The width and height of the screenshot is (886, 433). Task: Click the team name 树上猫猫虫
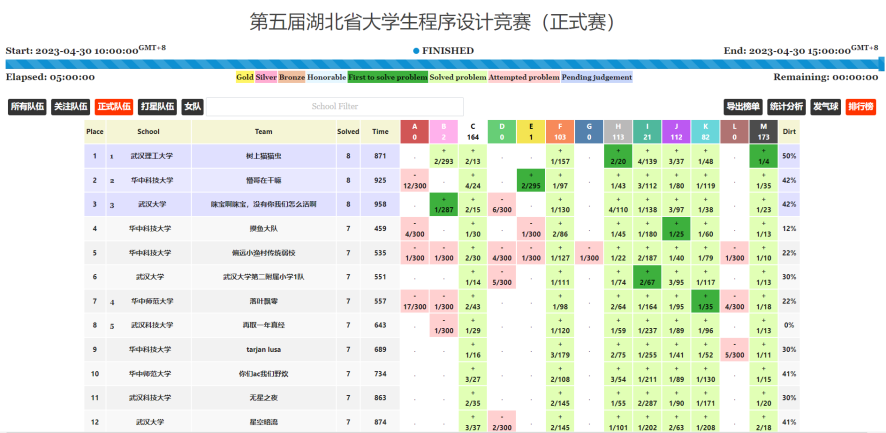[x=263, y=156]
